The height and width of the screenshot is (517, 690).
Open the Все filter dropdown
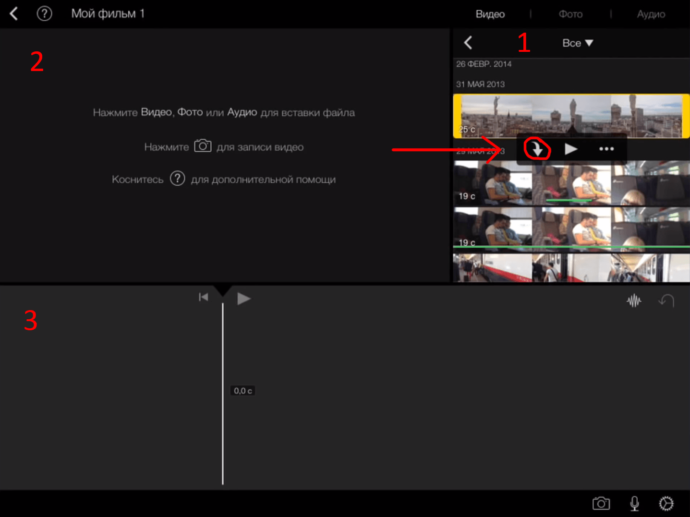577,43
